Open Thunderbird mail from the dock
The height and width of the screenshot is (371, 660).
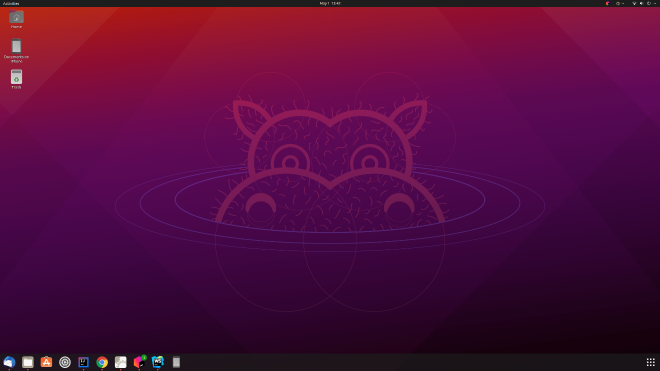pyautogui.click(x=9, y=362)
